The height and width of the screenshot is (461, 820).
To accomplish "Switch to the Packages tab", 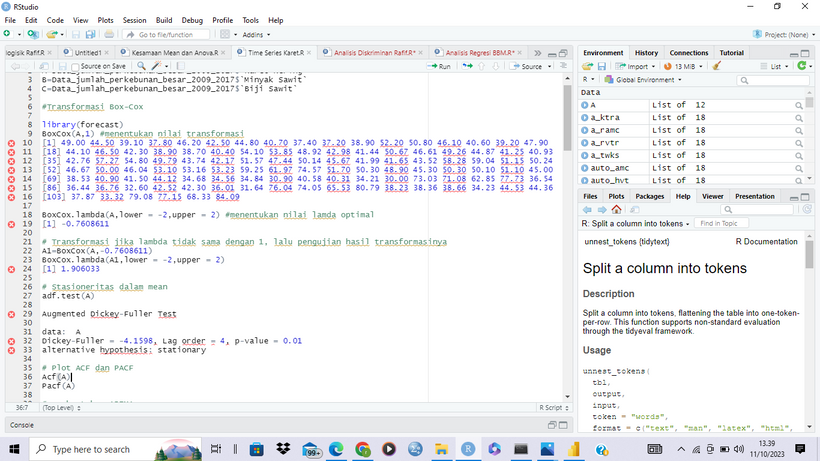I will click(650, 196).
